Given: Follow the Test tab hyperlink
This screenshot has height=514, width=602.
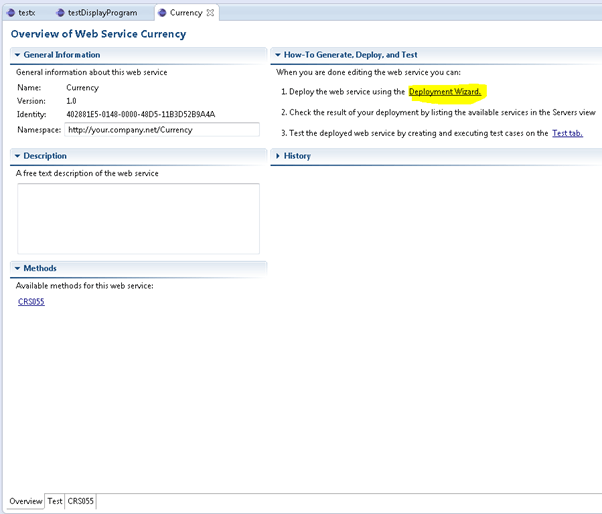Looking at the screenshot, I should [x=567, y=133].
